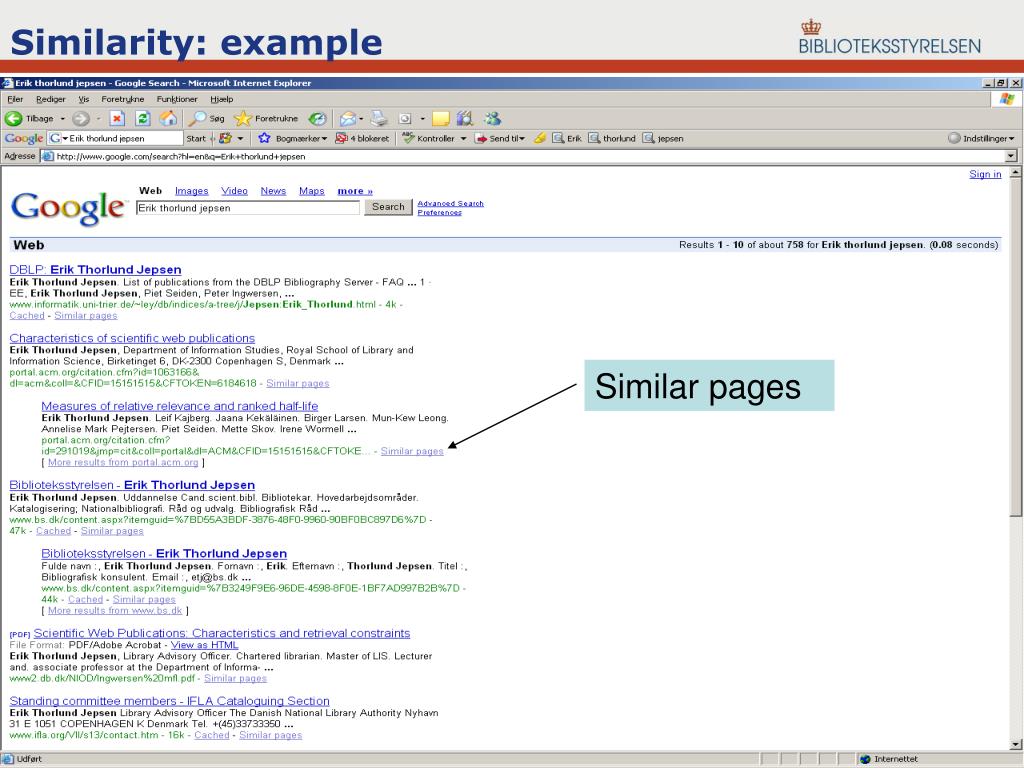The width and height of the screenshot is (1024, 768).
Task: Open the Filer menu
Action: [x=15, y=99]
